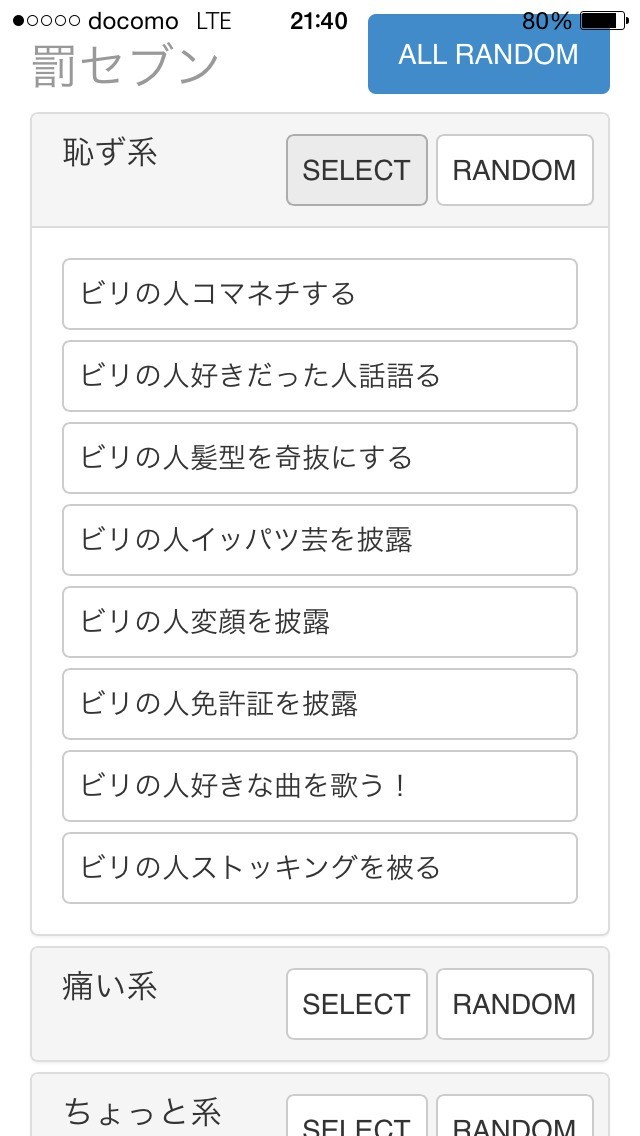Tap the 罰セブン app title
Screen dimensions: 640x1136
point(126,66)
